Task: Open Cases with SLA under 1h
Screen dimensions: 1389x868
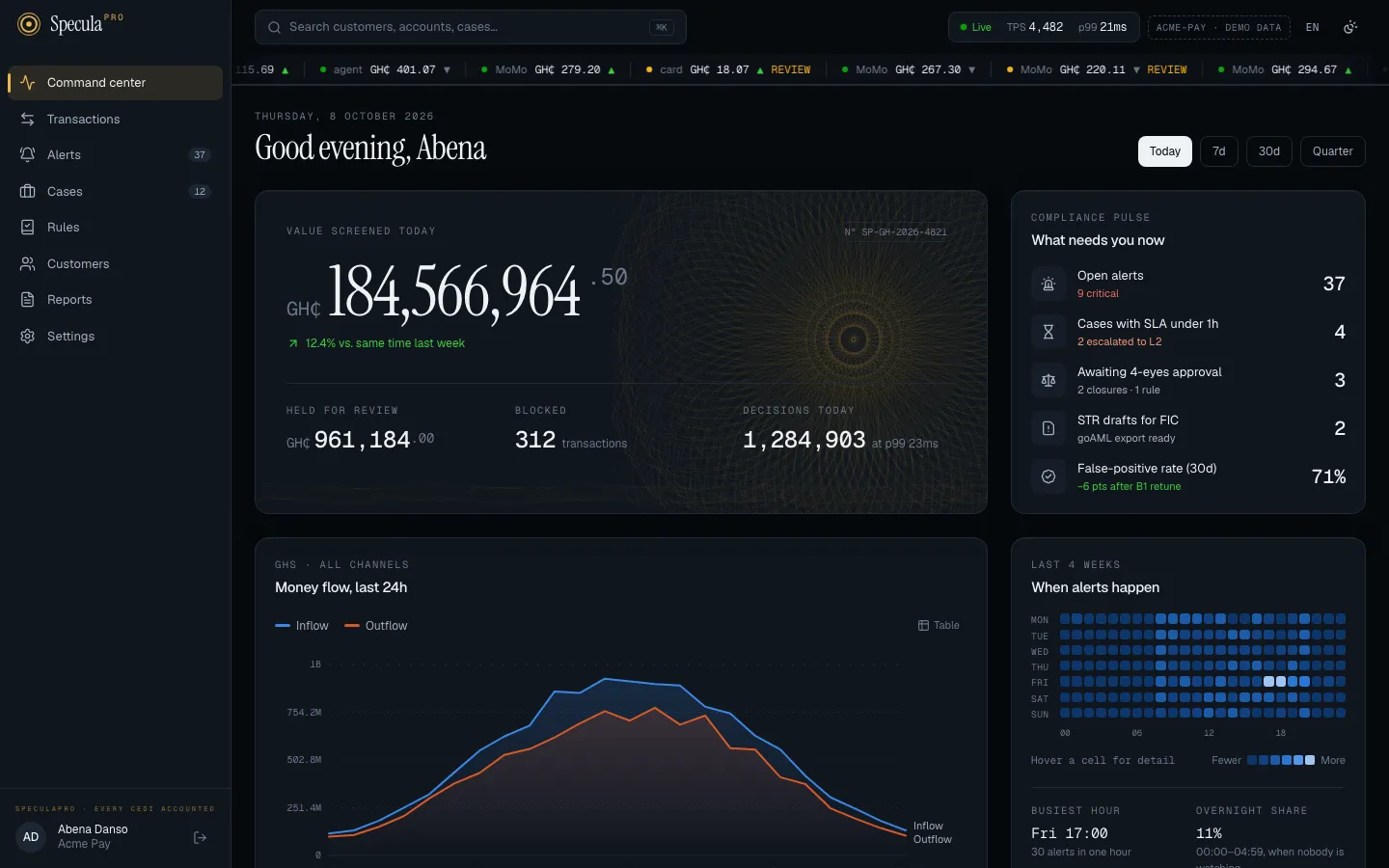Action: 1188,332
